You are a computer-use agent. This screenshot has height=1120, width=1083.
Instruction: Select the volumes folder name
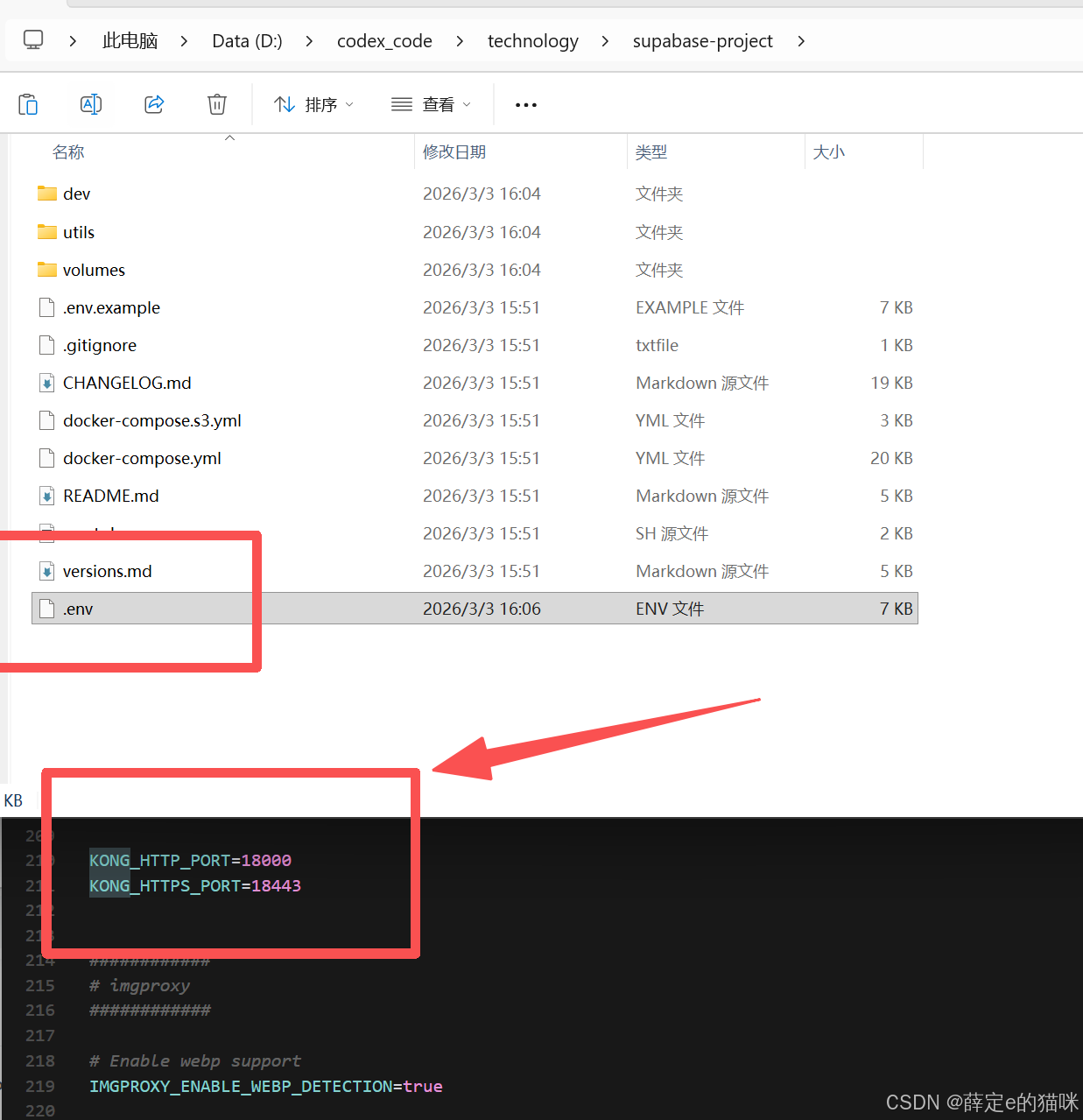(x=94, y=270)
